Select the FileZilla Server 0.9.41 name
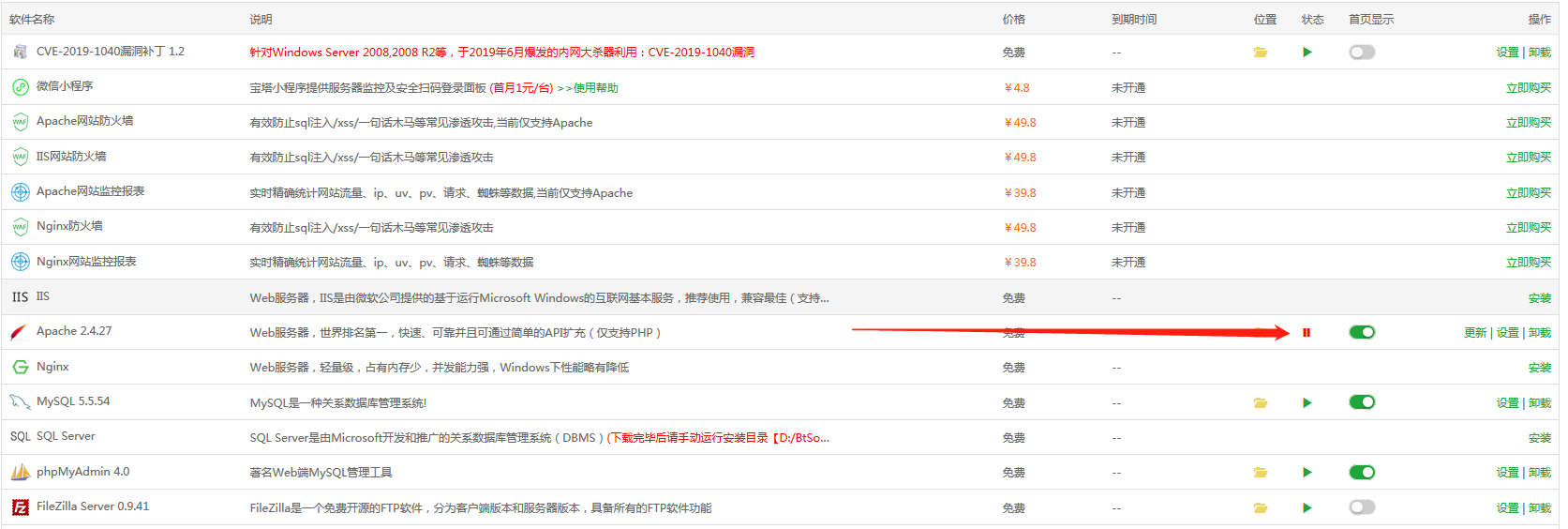The width and height of the screenshot is (1568, 529). pyautogui.click(x=93, y=506)
